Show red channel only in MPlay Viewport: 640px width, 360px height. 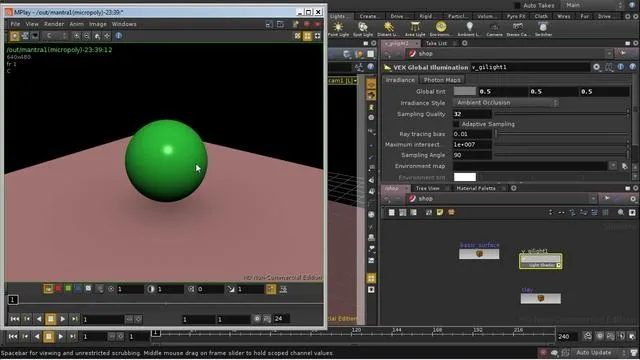click(58, 289)
